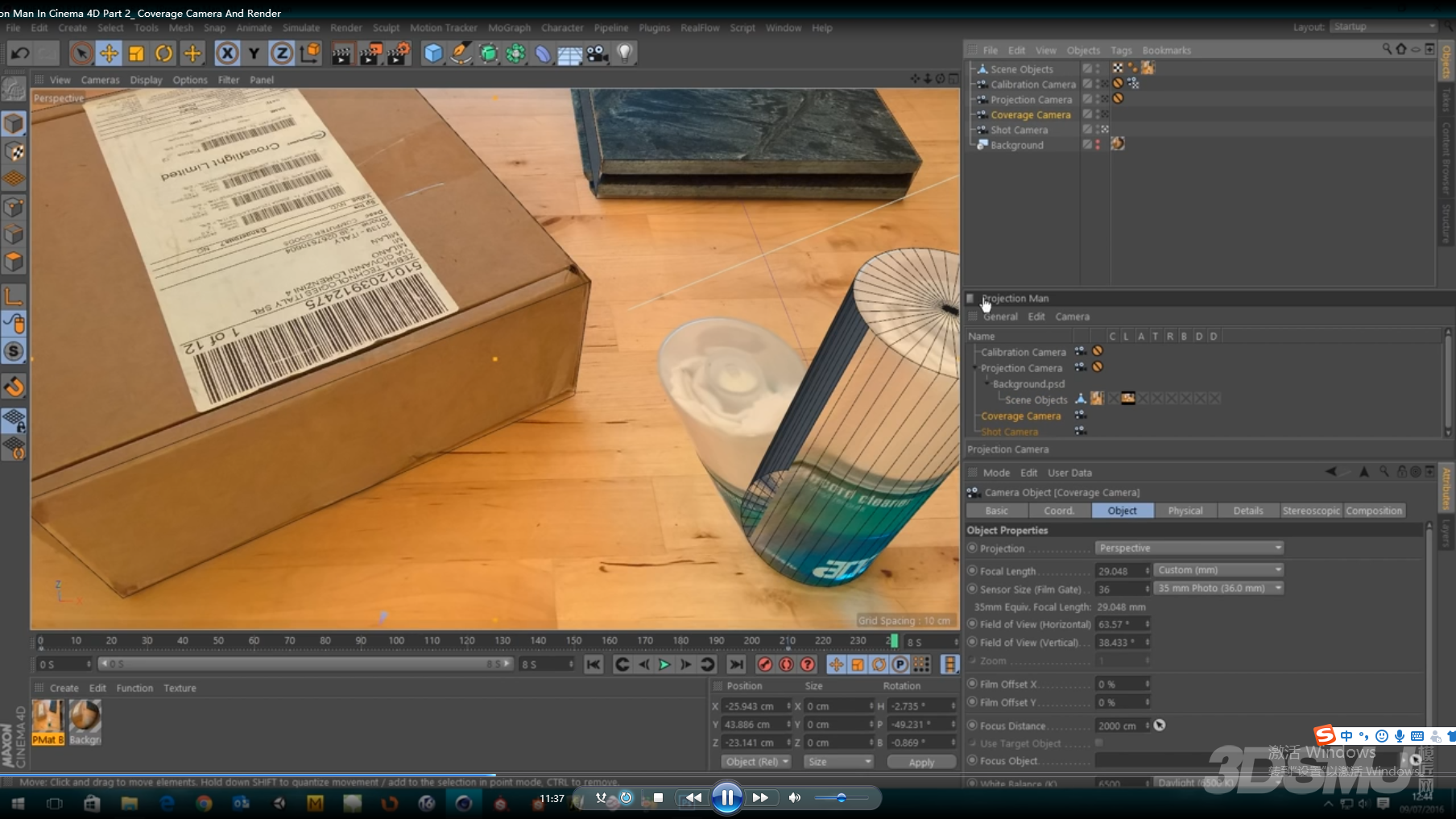
Task: Toggle Position keyframe recording
Action: [x=836, y=664]
